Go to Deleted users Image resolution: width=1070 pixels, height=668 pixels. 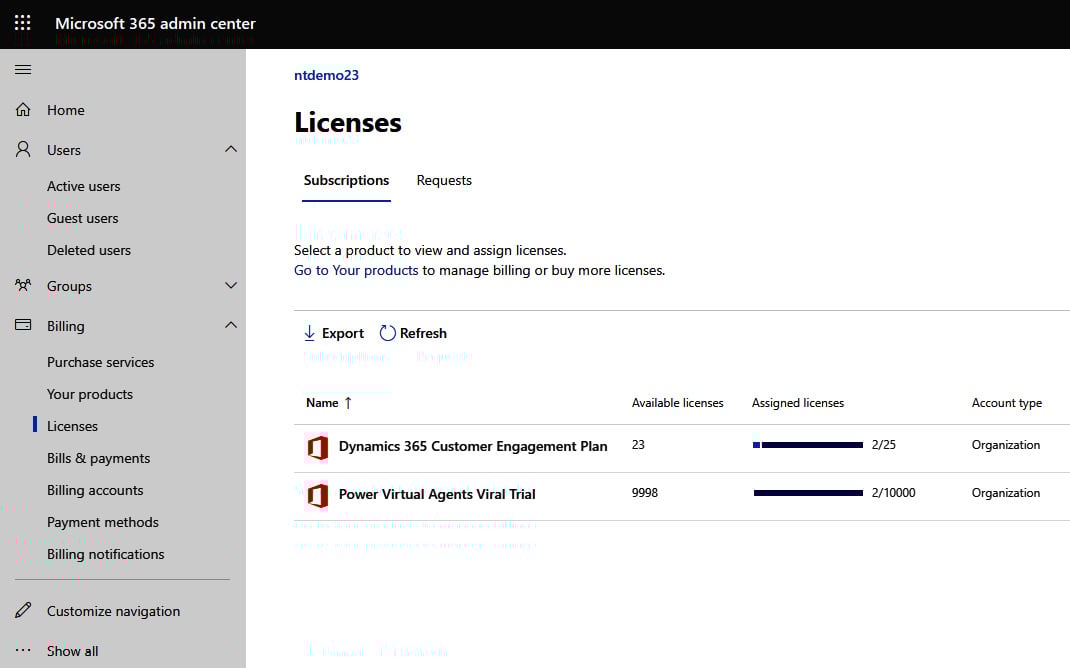click(89, 250)
